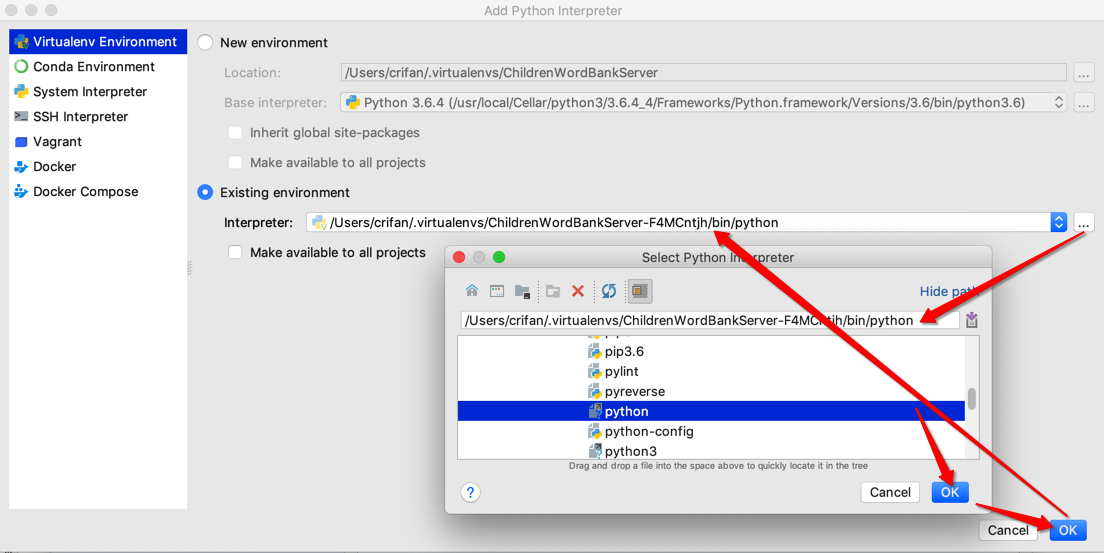Viewport: 1104px width, 553px height.
Task: Toggle Make available to all projects under New environment
Action: (235, 163)
